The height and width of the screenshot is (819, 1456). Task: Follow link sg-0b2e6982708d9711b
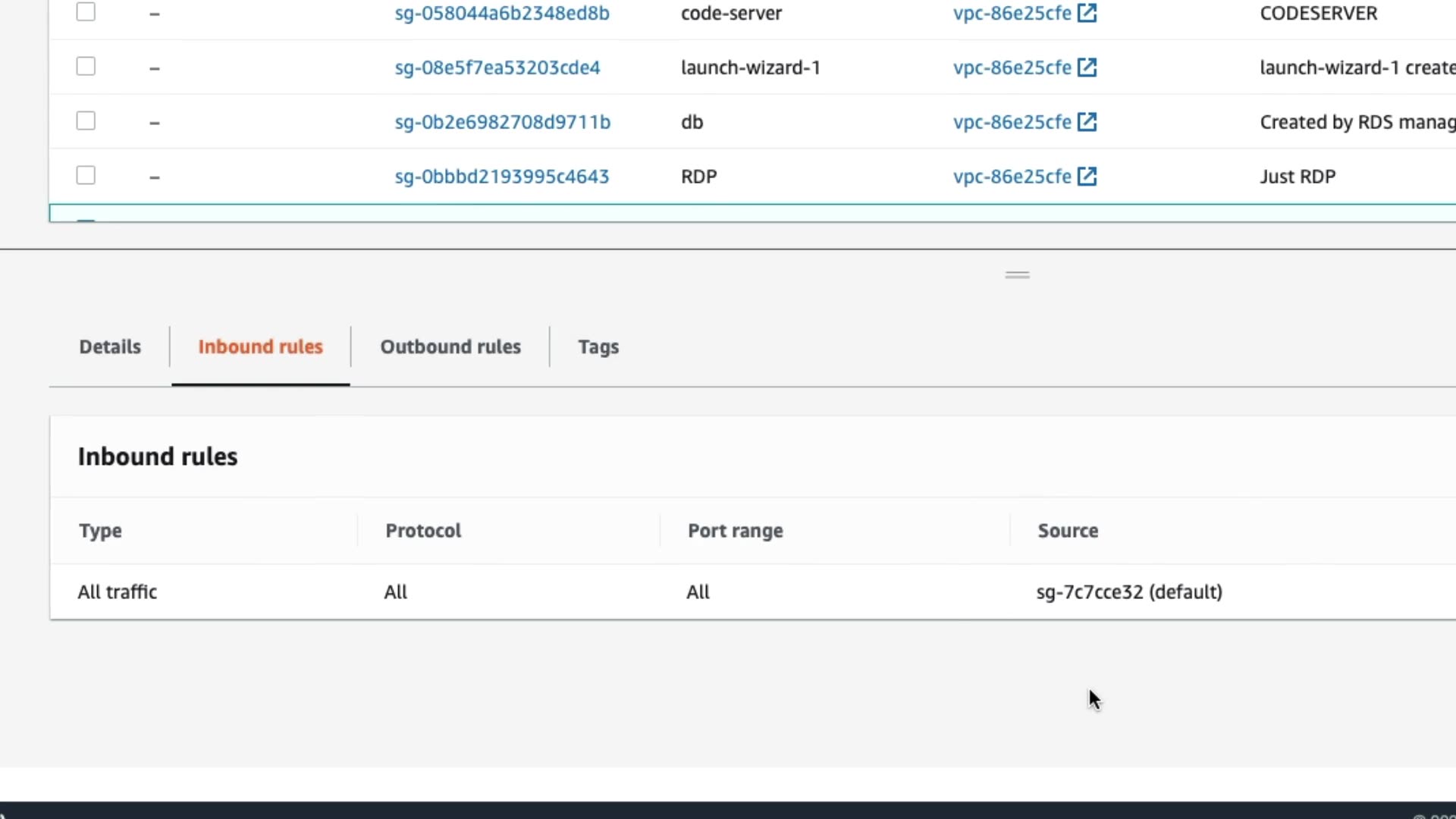coord(502,122)
